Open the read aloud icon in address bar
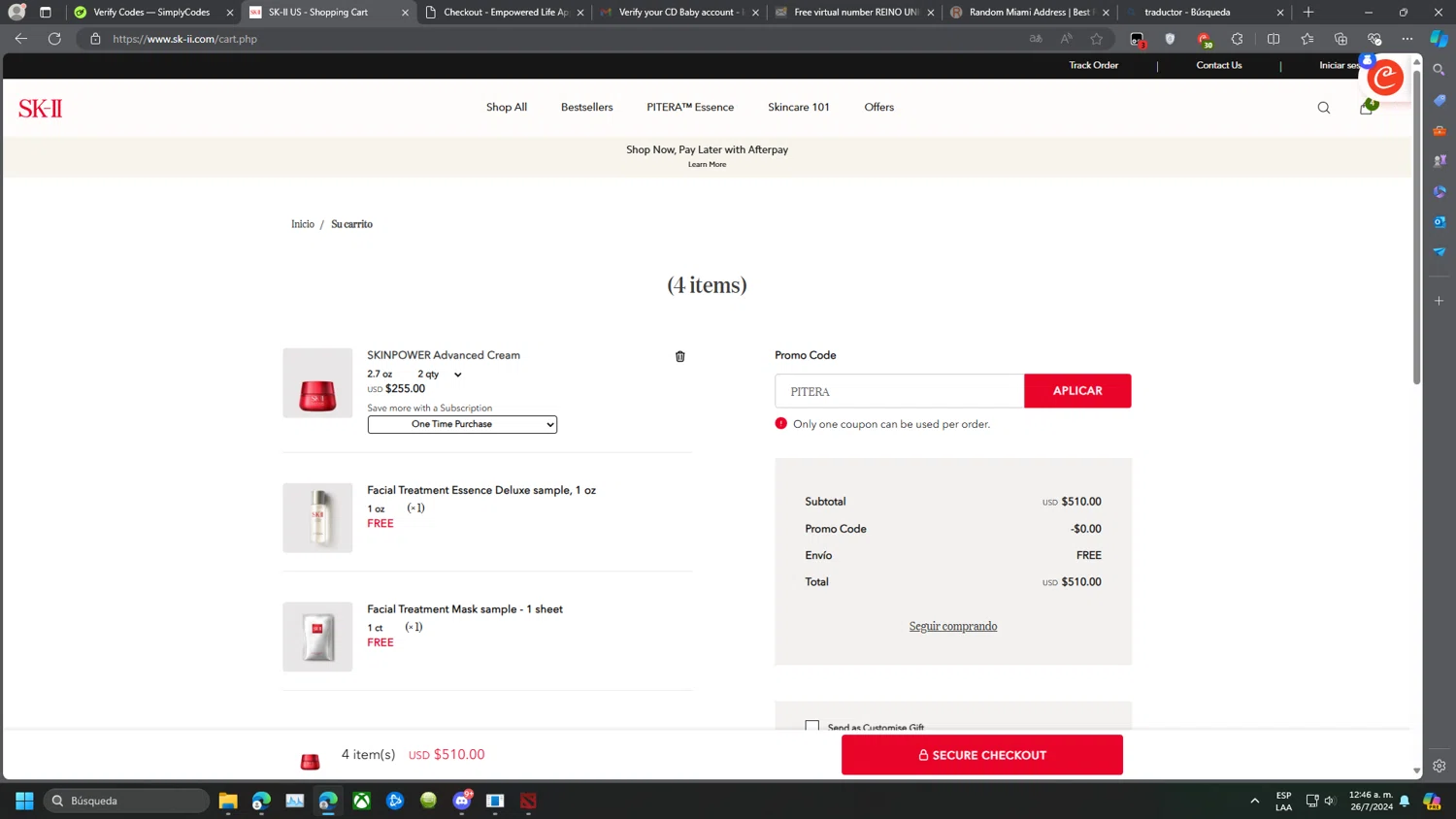Viewport: 1456px width, 819px height. 1066,39
